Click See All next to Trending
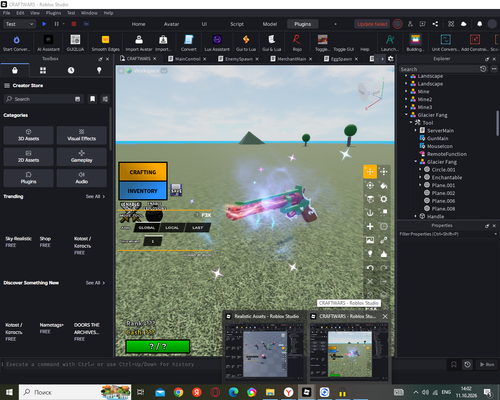 click(x=95, y=196)
